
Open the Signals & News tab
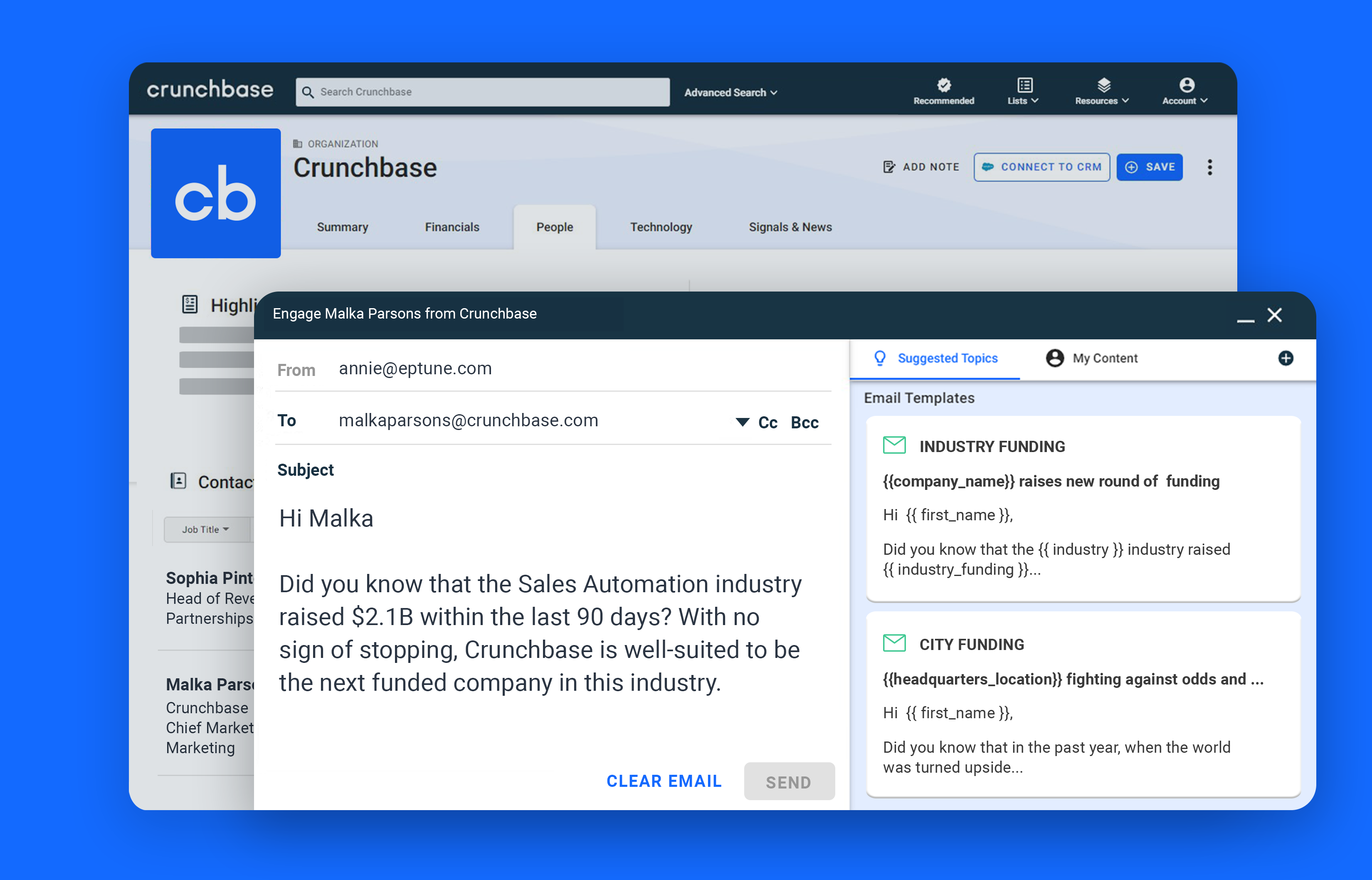[790, 227]
